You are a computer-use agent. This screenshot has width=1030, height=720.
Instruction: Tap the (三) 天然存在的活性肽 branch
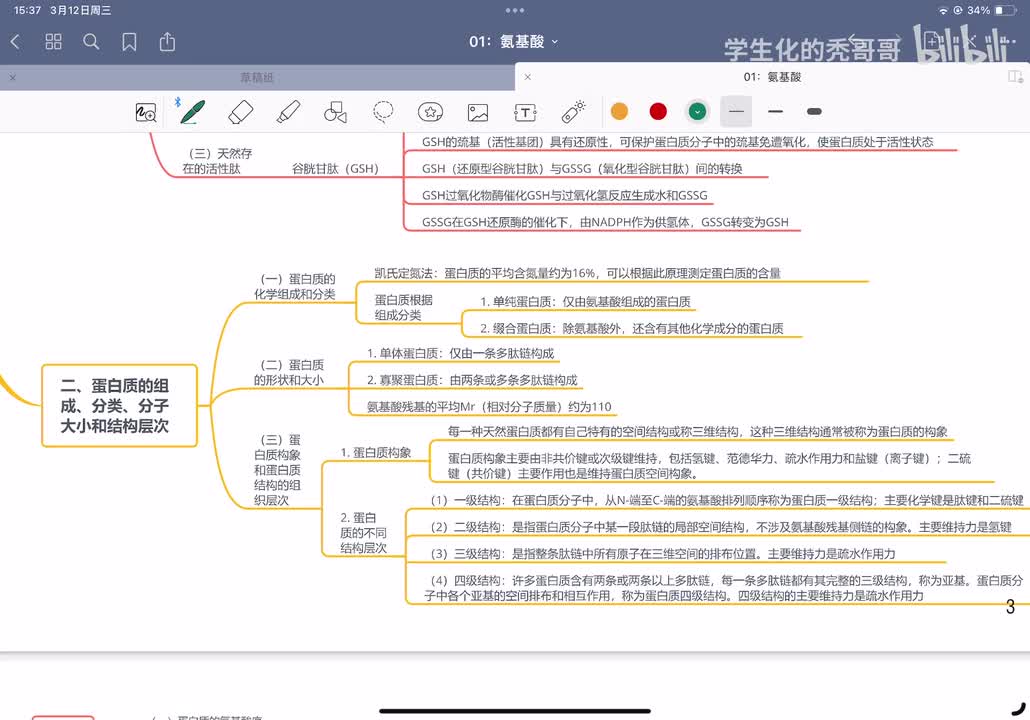(217, 161)
